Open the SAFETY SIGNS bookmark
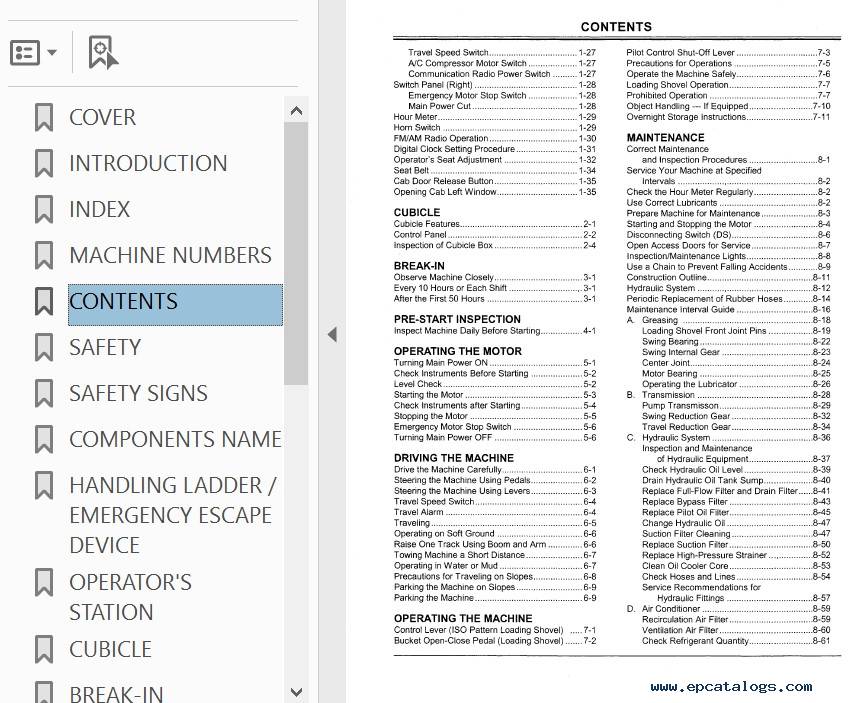Image resolution: width=863 pixels, height=703 pixels. [138, 393]
